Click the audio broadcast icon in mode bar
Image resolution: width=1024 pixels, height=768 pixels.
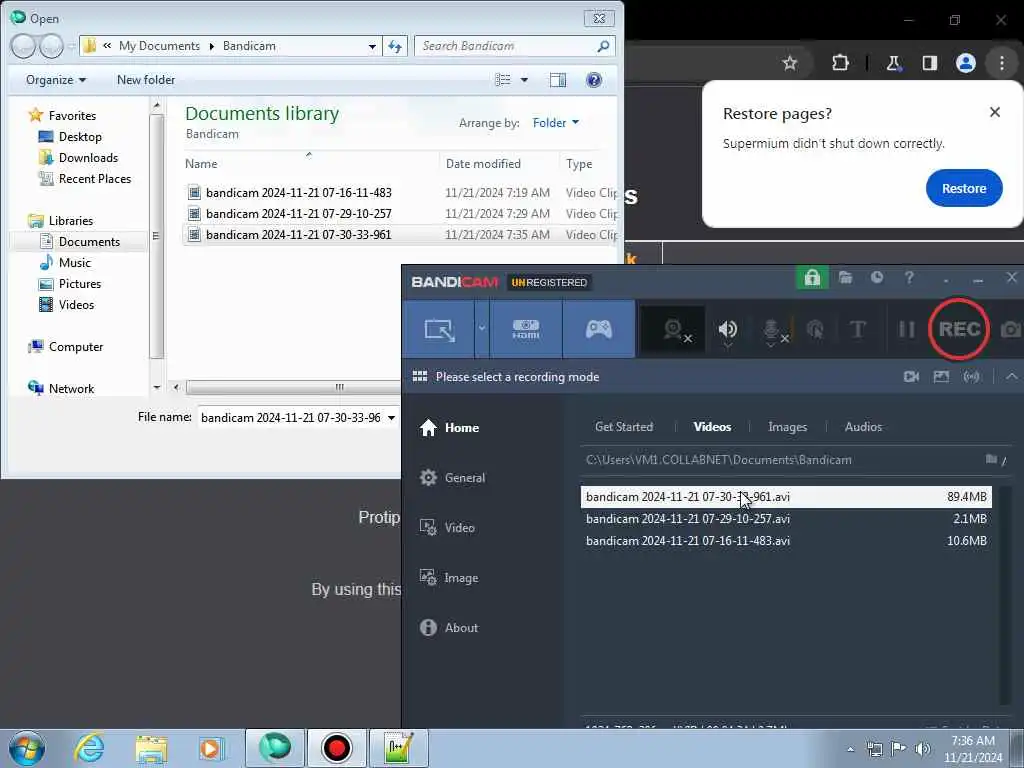pyautogui.click(x=972, y=376)
